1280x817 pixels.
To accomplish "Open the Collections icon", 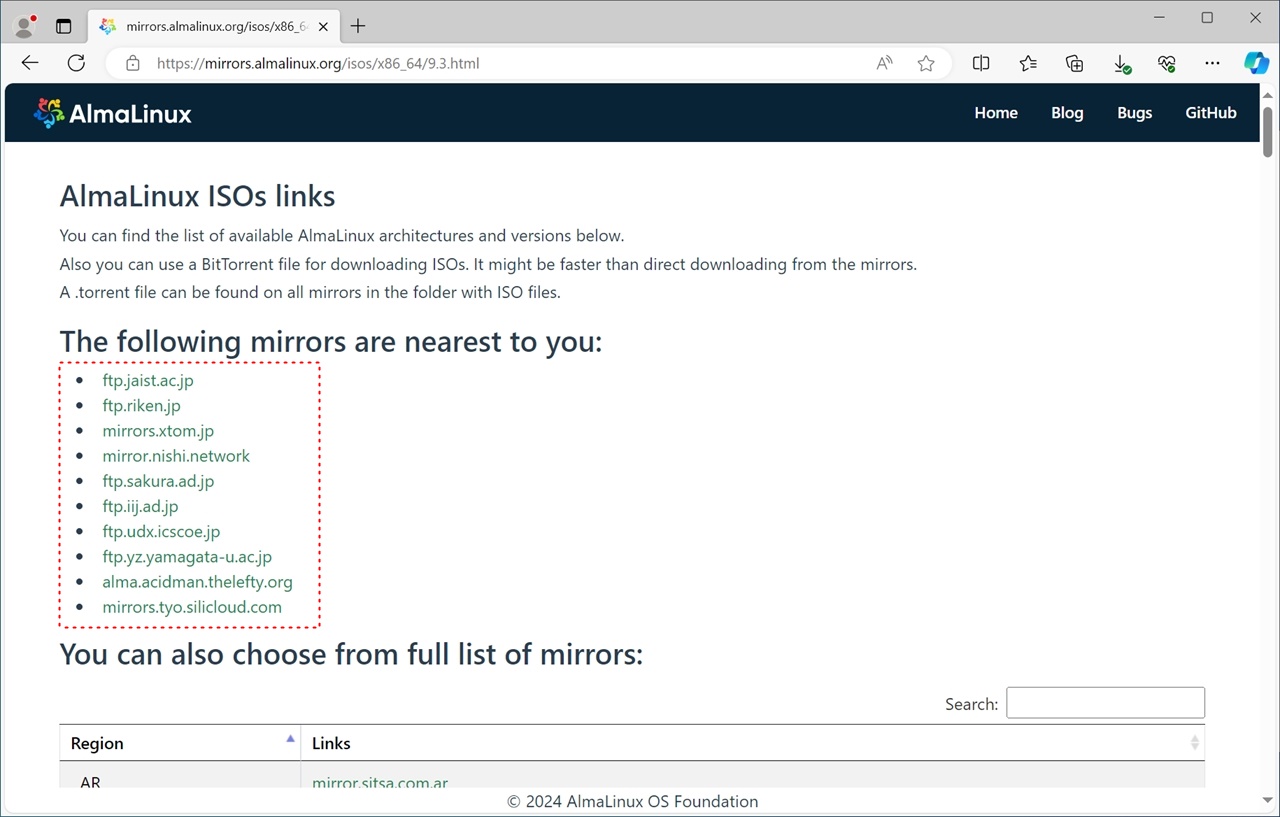I will pos(1074,63).
